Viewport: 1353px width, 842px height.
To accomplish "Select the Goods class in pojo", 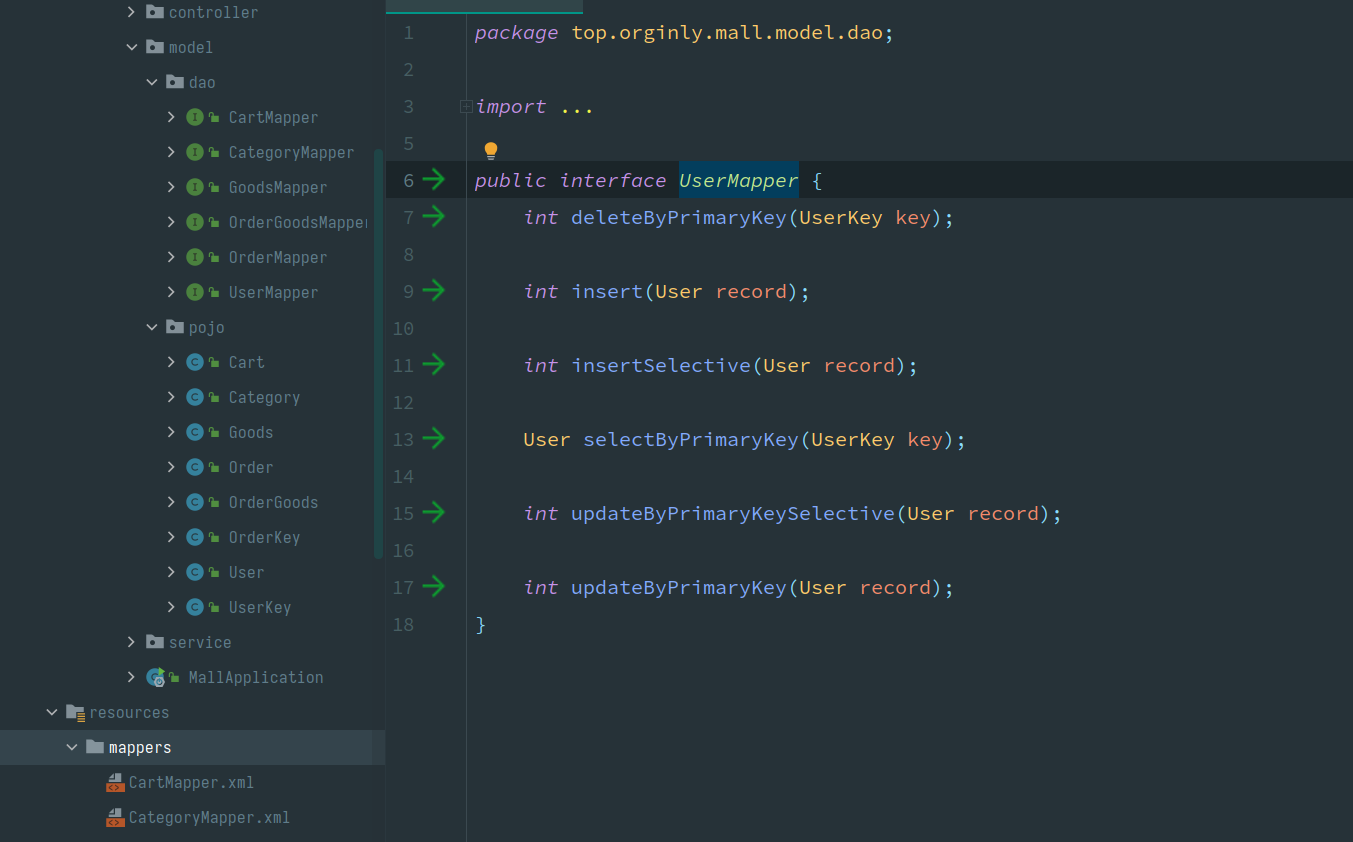I will click(250, 432).
